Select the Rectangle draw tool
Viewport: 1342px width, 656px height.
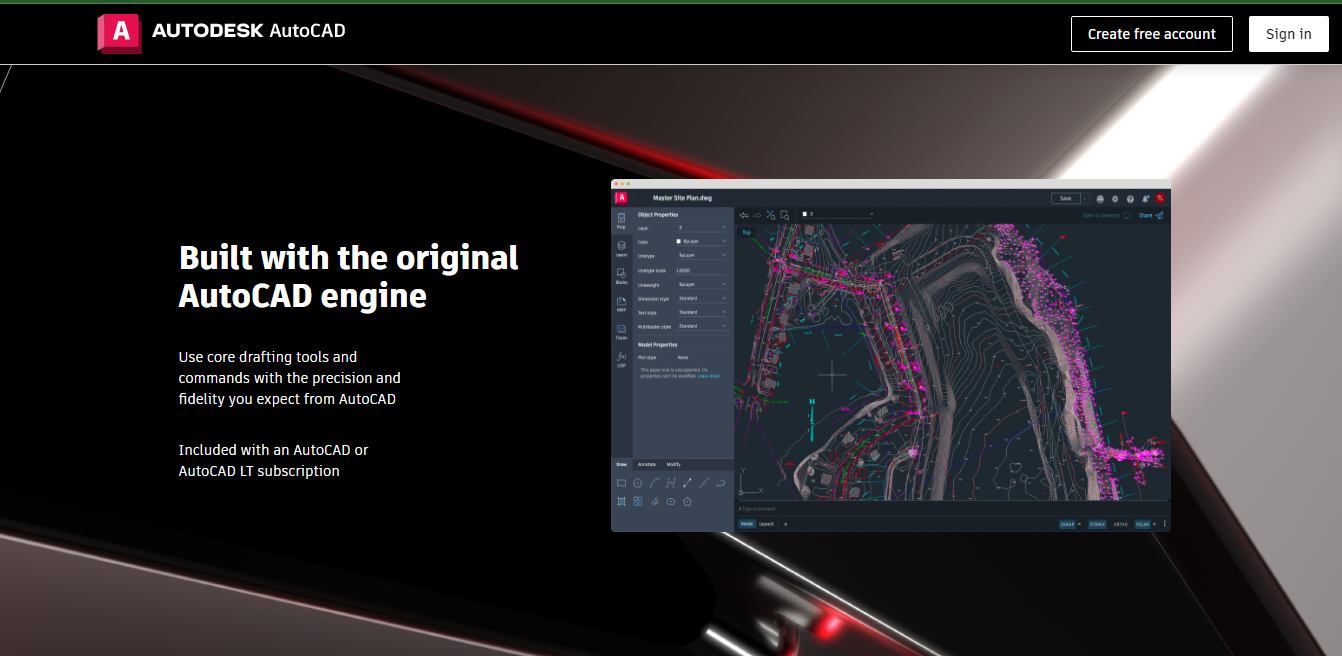(621, 483)
